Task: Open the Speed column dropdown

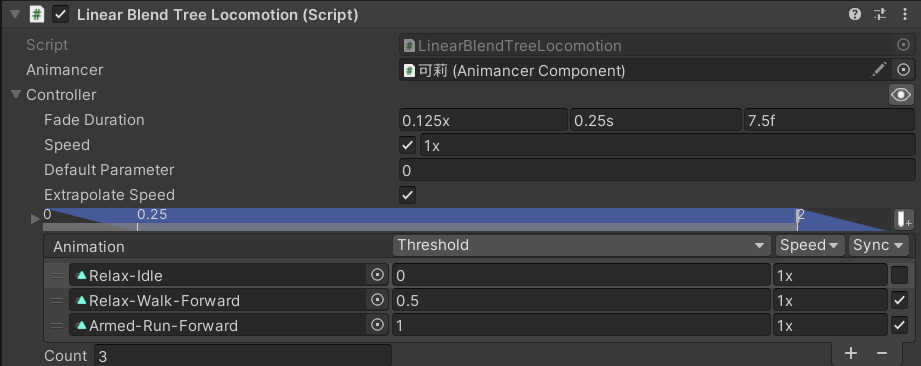Action: 810,246
